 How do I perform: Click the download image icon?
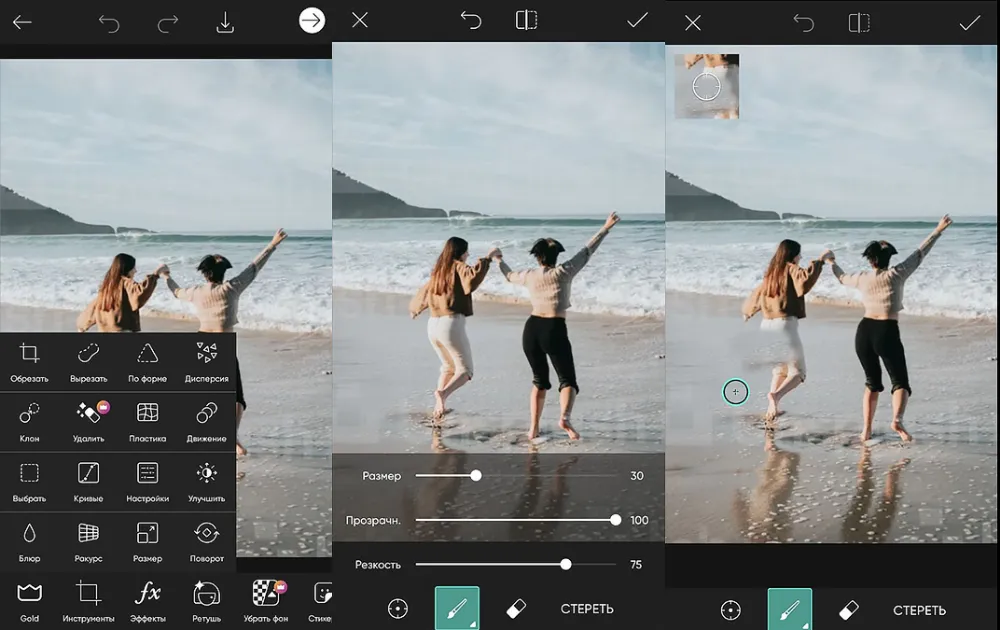point(225,22)
